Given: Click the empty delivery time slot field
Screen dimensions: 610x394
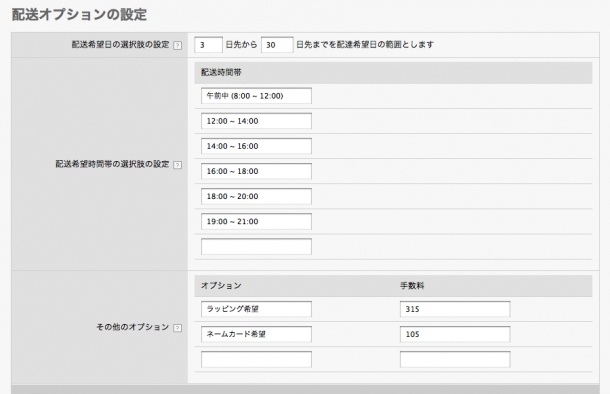Looking at the screenshot, I should pyautogui.click(x=256, y=247).
